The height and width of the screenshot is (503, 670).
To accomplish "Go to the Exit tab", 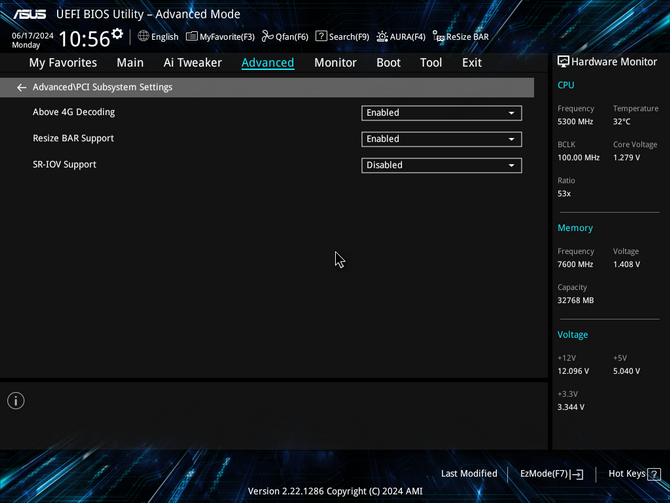I will (472, 63).
